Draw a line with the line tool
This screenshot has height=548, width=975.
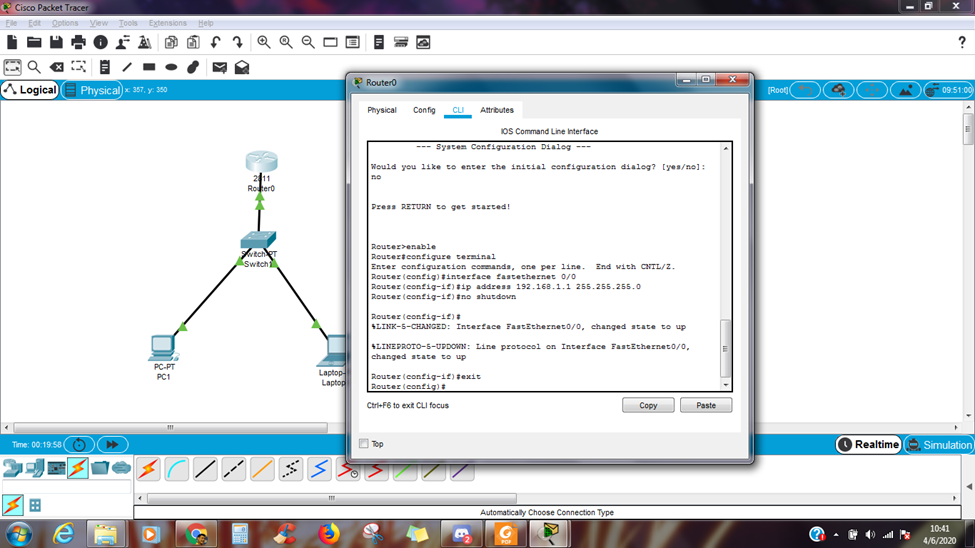pyautogui.click(x=127, y=67)
